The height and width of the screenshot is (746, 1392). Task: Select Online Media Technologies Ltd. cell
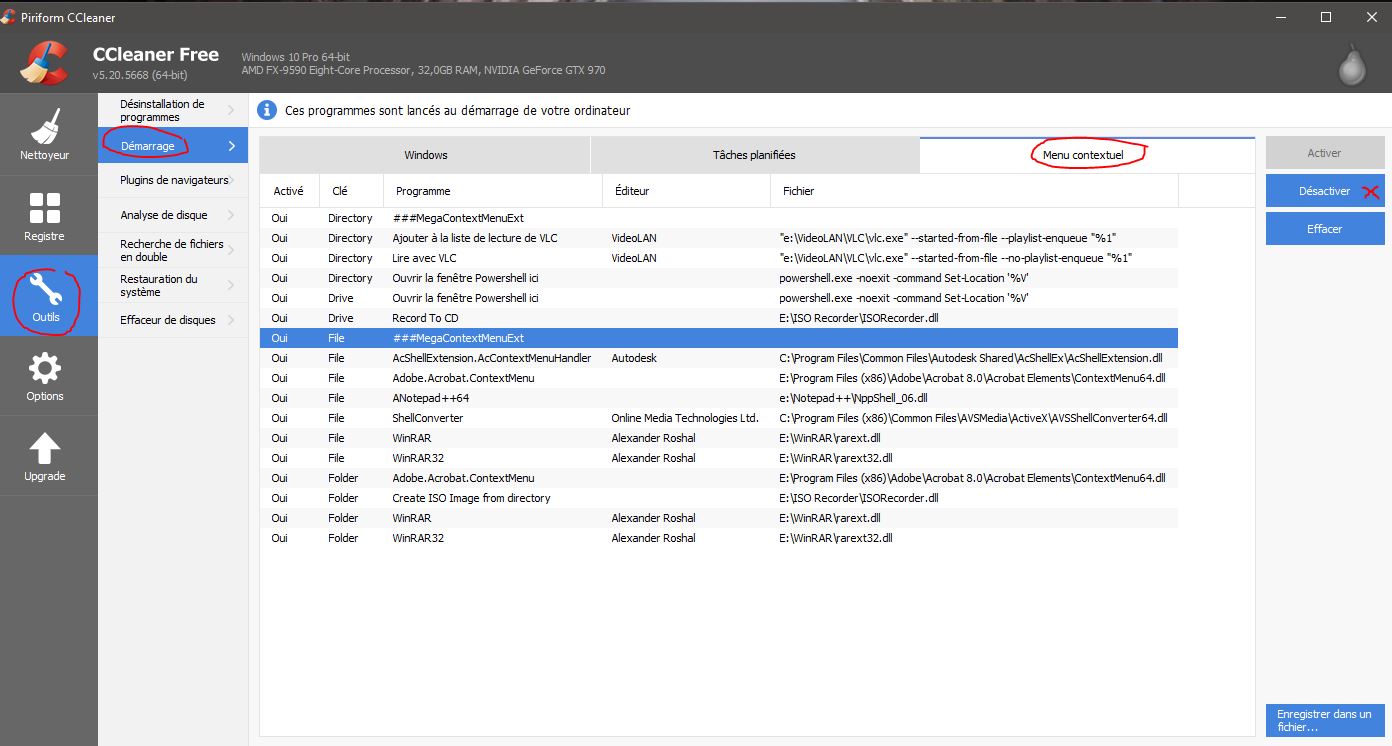685,418
